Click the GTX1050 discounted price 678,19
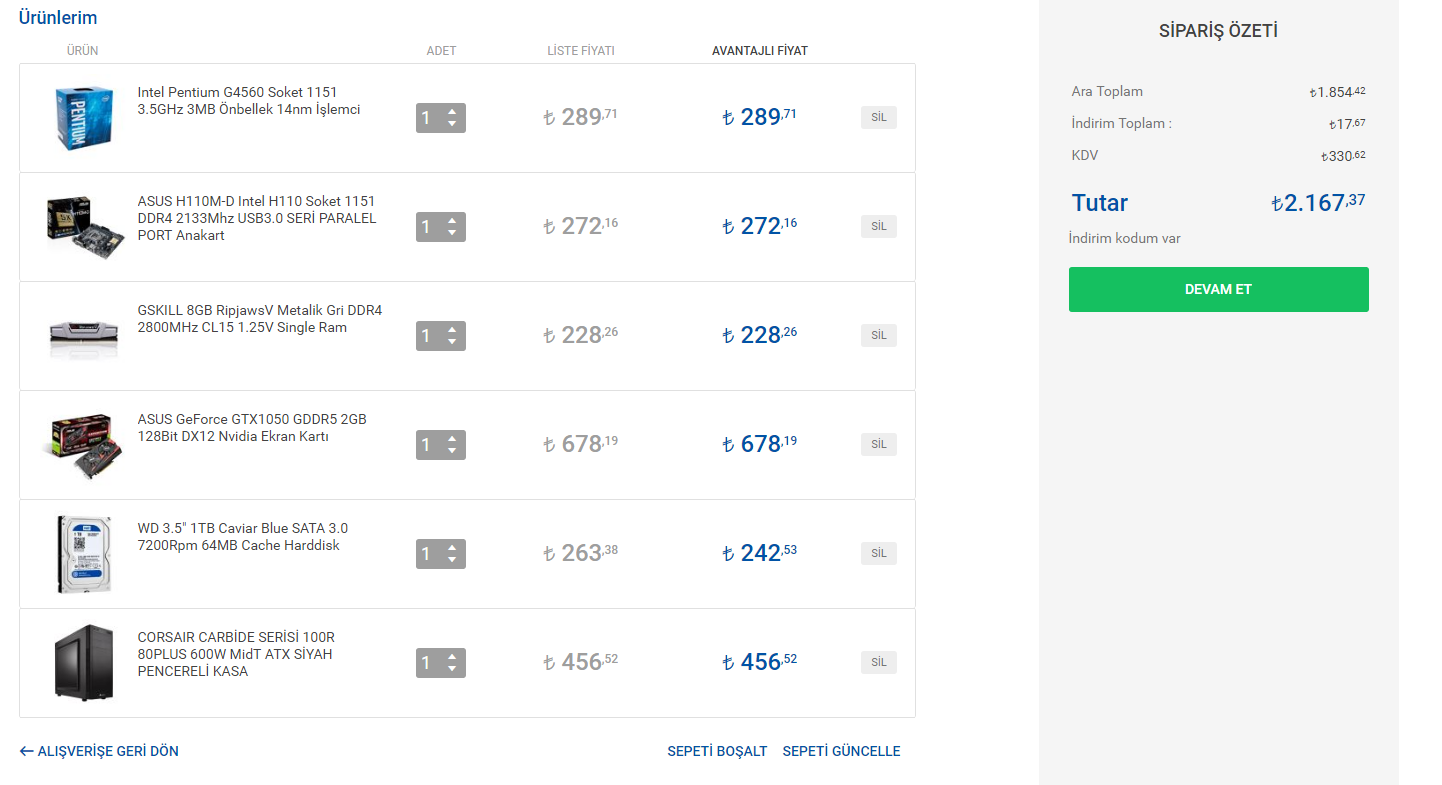The width and height of the screenshot is (1442, 785). [x=760, y=443]
